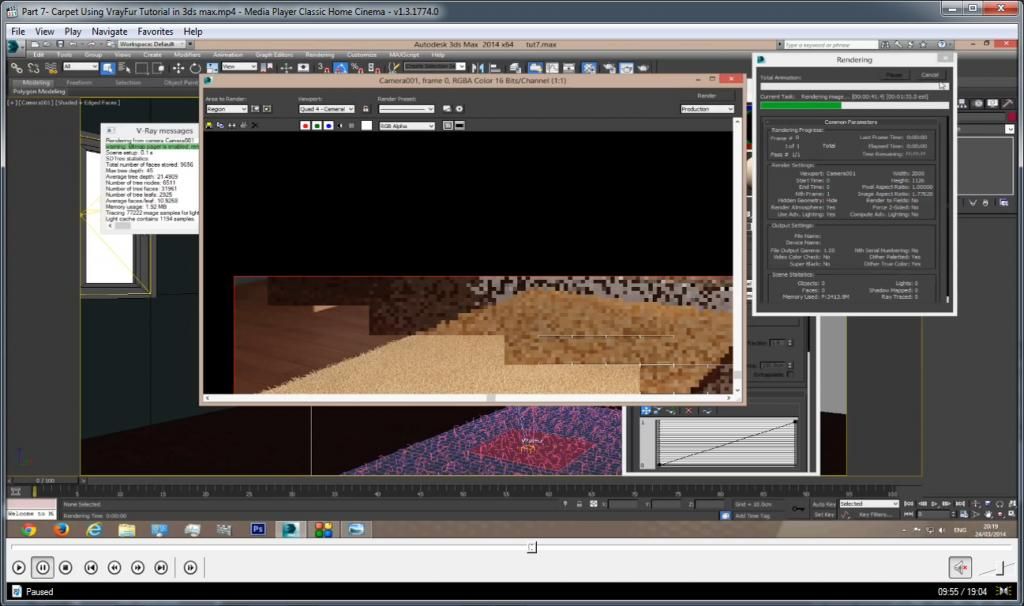
Task: Open the Viewport Quad 4 Camera dropdown
Action: tap(327, 109)
